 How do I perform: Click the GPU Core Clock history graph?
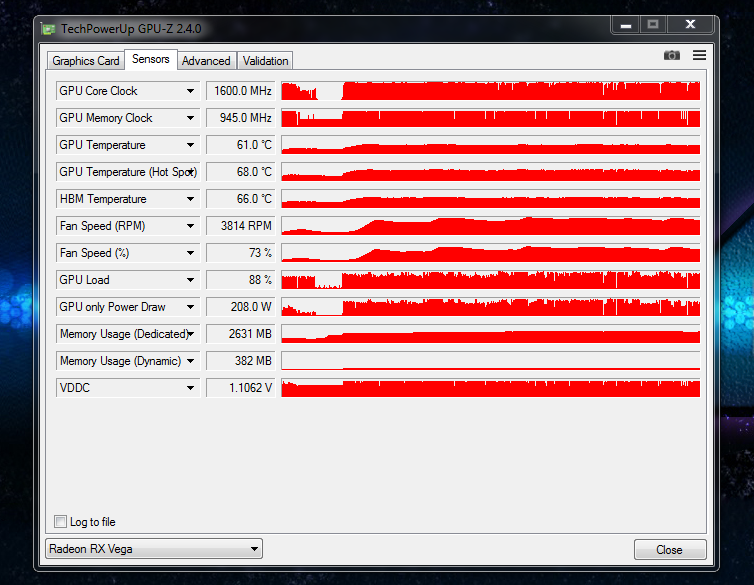coord(490,91)
